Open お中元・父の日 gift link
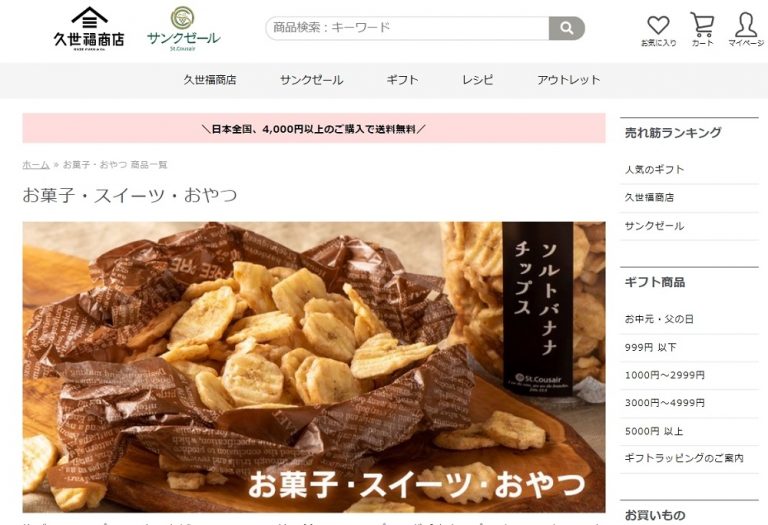768x525 pixels. (659, 319)
